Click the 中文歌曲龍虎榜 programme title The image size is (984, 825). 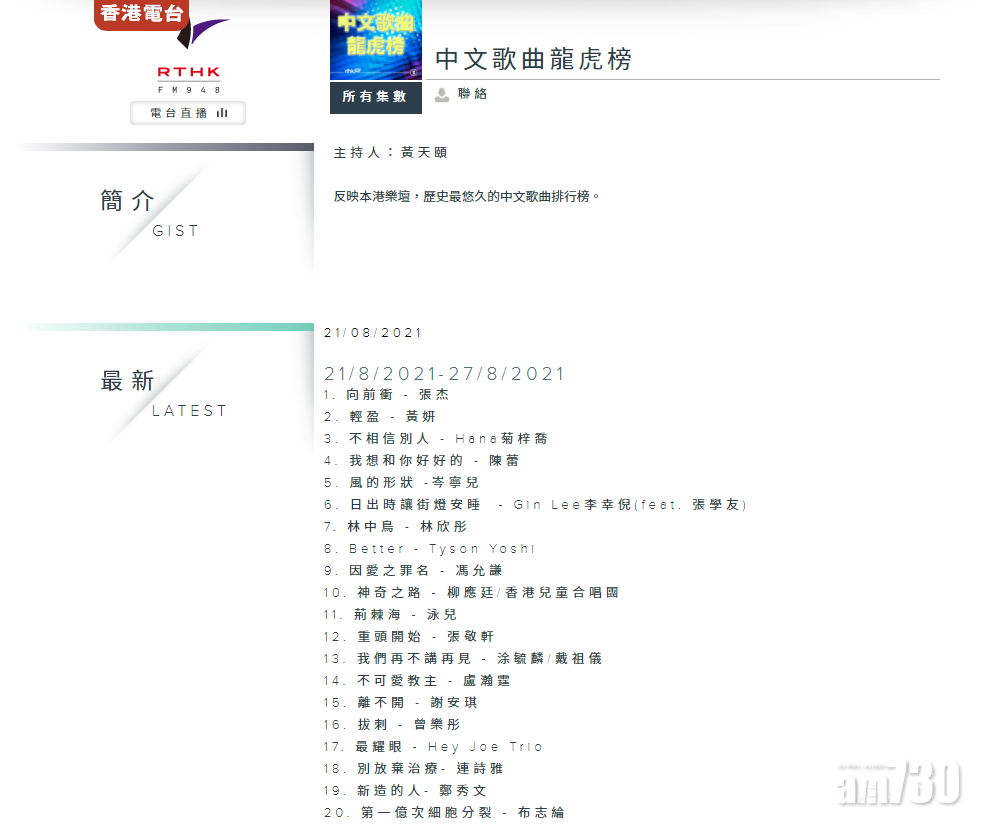tap(534, 59)
